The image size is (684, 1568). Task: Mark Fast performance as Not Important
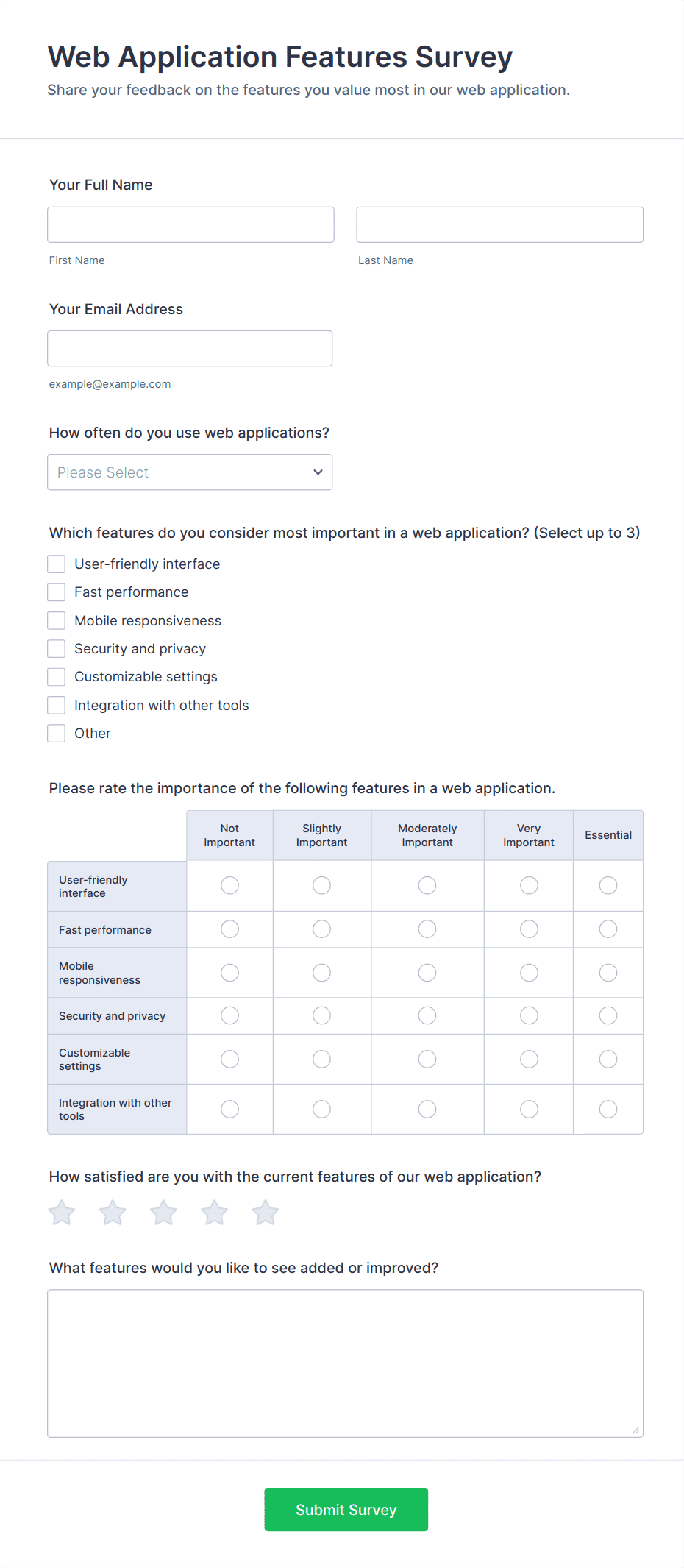229,929
